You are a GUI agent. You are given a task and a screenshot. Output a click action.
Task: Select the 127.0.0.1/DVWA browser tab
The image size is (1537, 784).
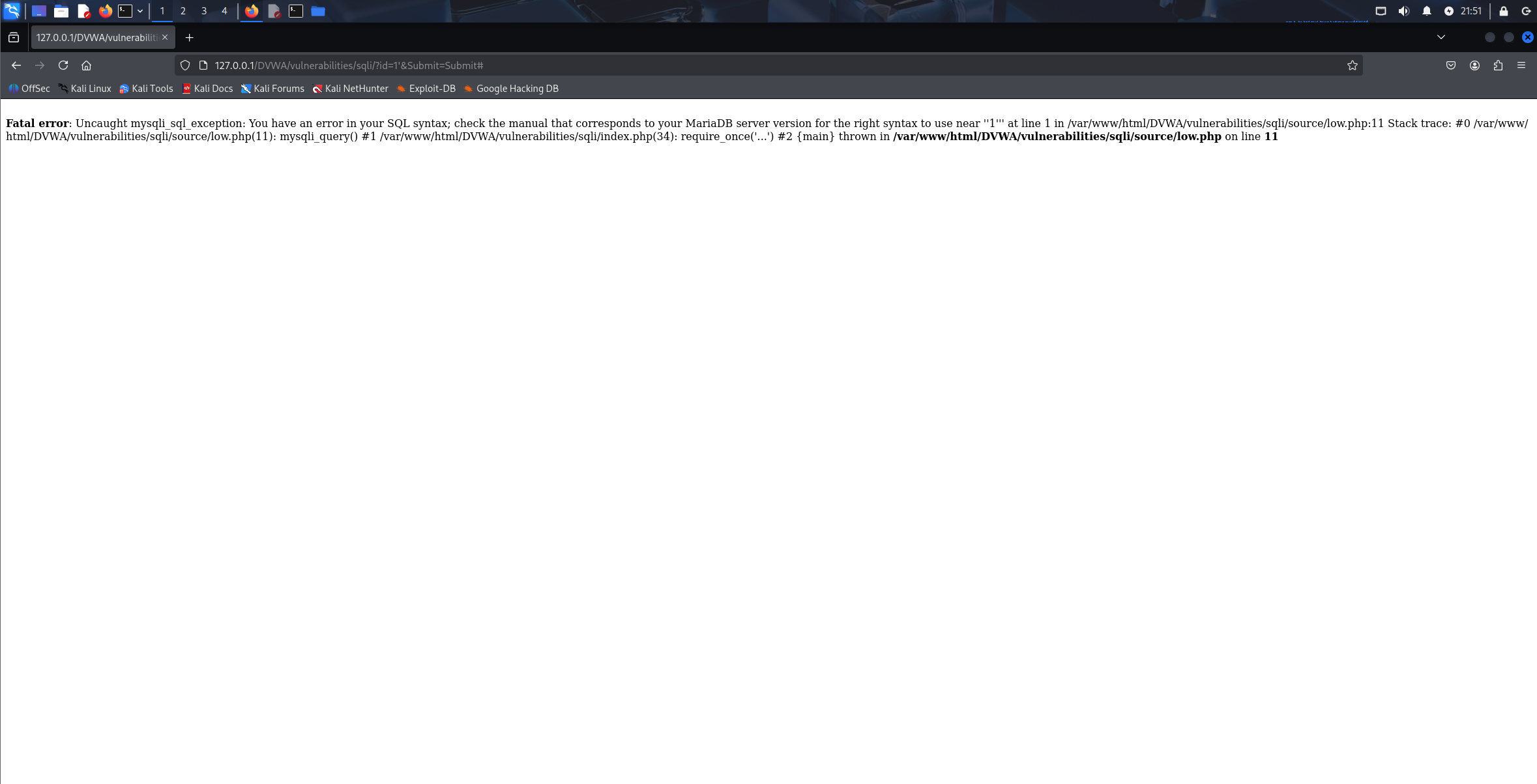[96, 38]
